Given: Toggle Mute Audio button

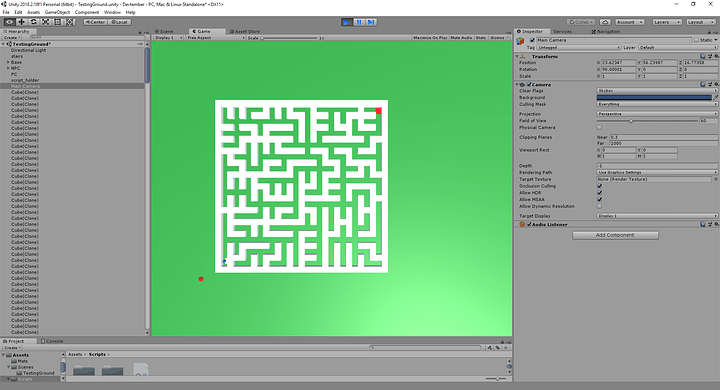Looking at the screenshot, I should point(461,38).
